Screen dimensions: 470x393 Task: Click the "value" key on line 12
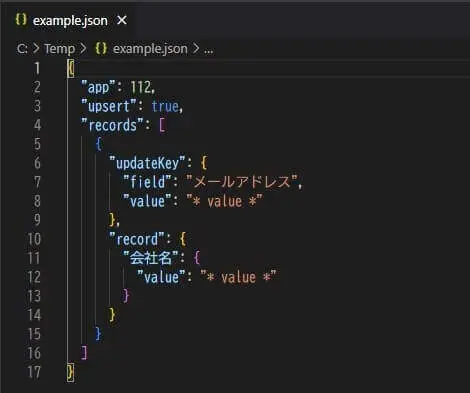pyautogui.click(x=161, y=277)
